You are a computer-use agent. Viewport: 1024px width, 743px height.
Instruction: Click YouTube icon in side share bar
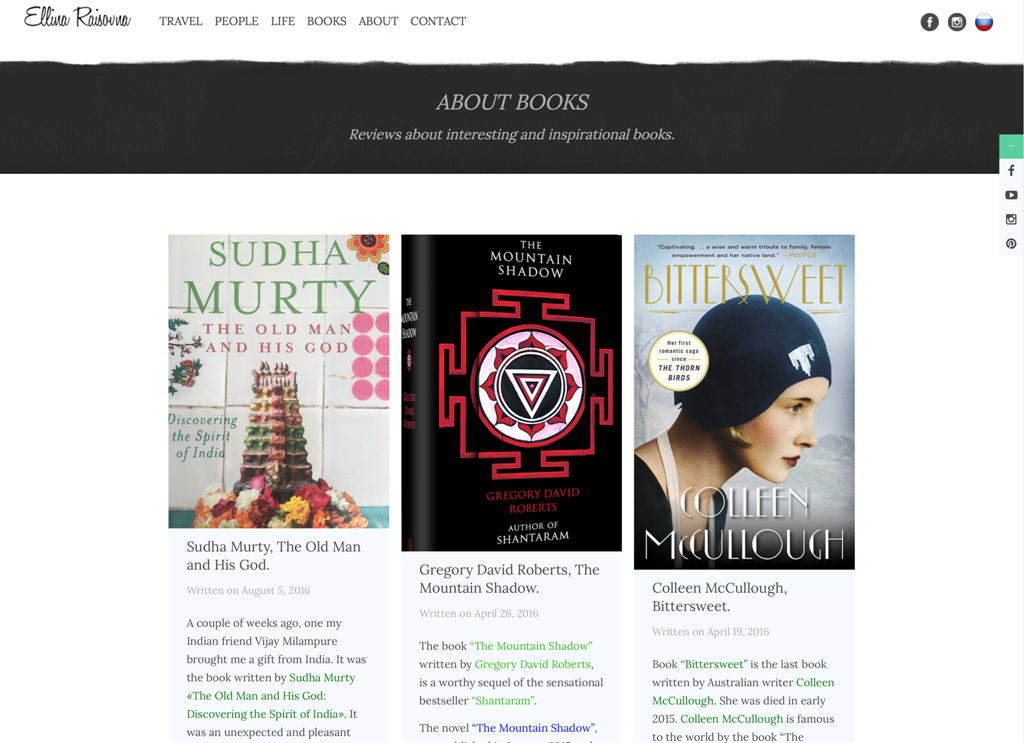[x=1011, y=195]
